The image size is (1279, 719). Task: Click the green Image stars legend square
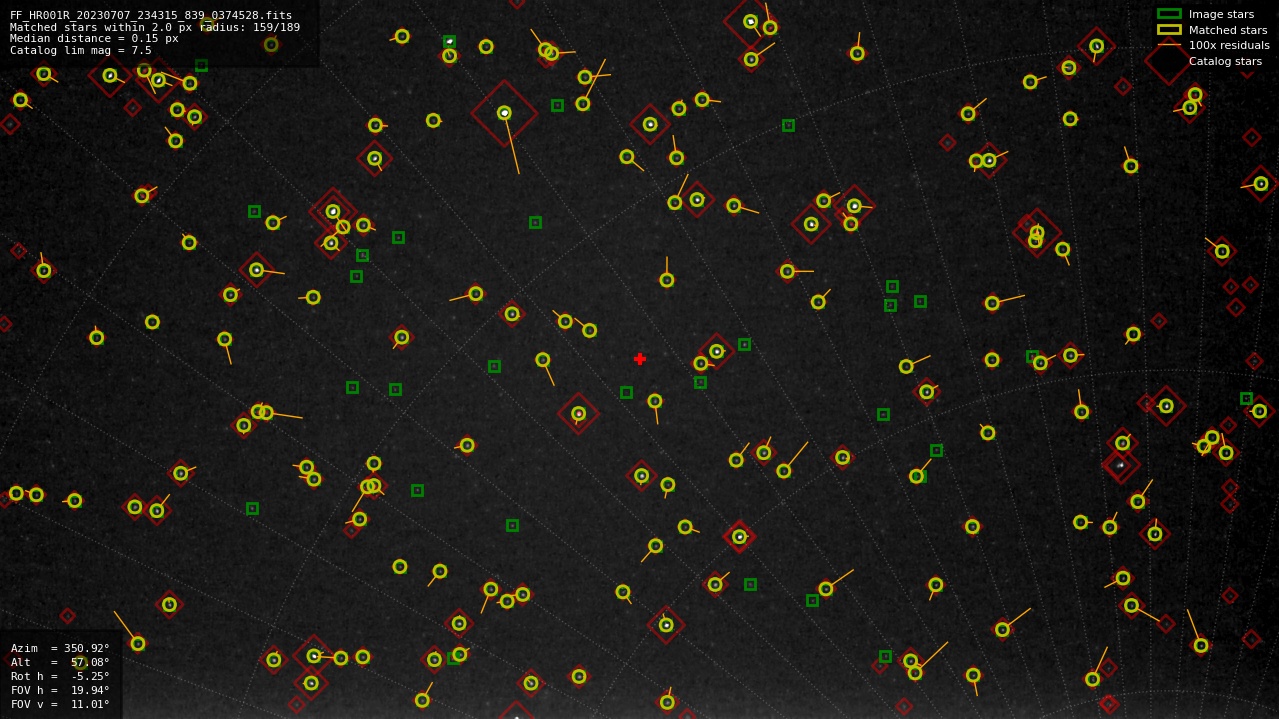[1169, 14]
